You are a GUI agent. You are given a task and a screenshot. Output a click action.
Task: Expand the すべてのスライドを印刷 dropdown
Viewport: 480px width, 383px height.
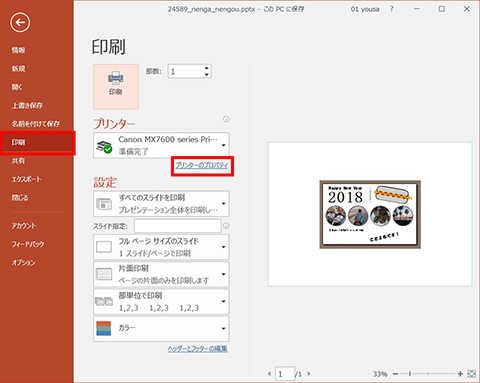point(161,204)
